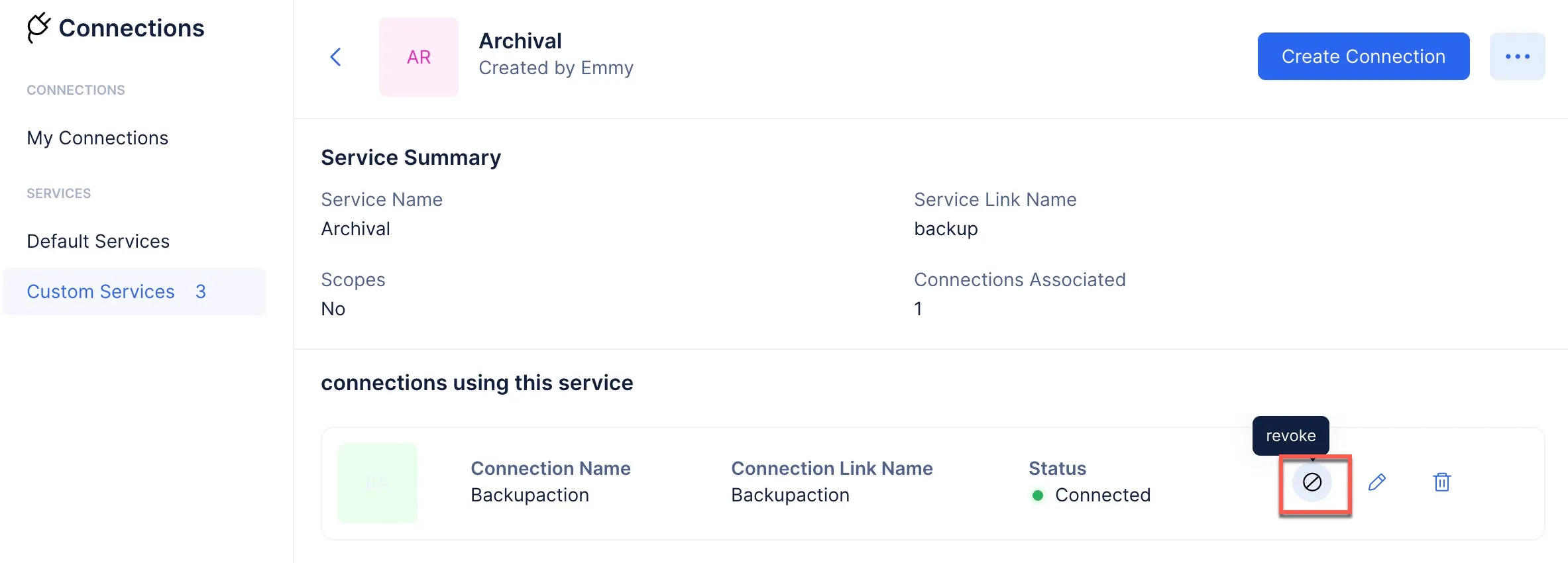Screen dimensions: 1568x563
Task: Open the three-dots more options menu
Action: (x=1517, y=56)
